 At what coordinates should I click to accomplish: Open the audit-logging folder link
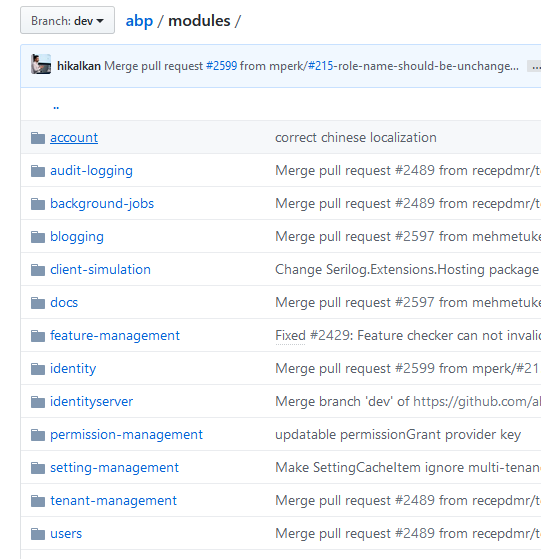(x=91, y=171)
